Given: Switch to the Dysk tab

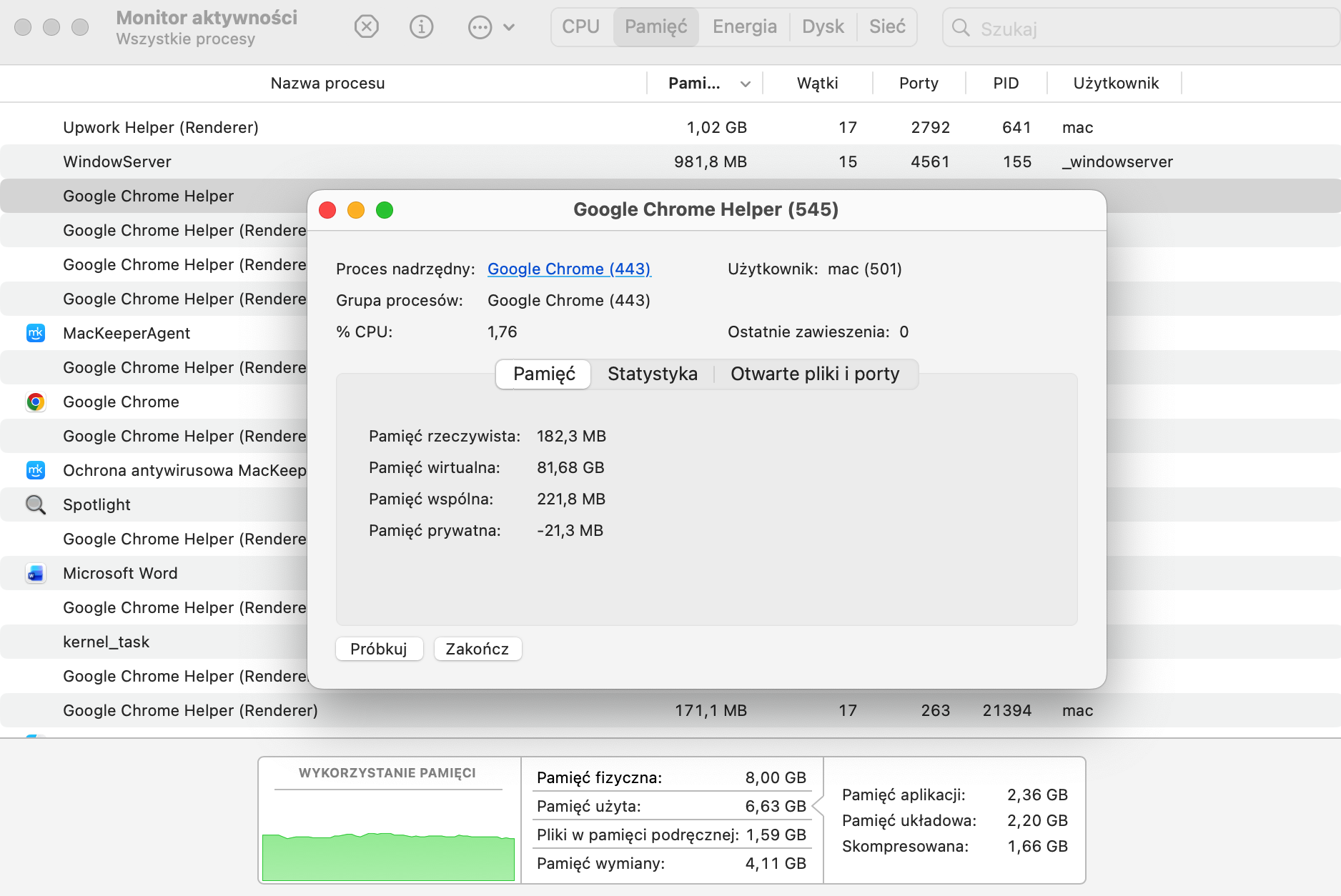Looking at the screenshot, I should pos(823,27).
